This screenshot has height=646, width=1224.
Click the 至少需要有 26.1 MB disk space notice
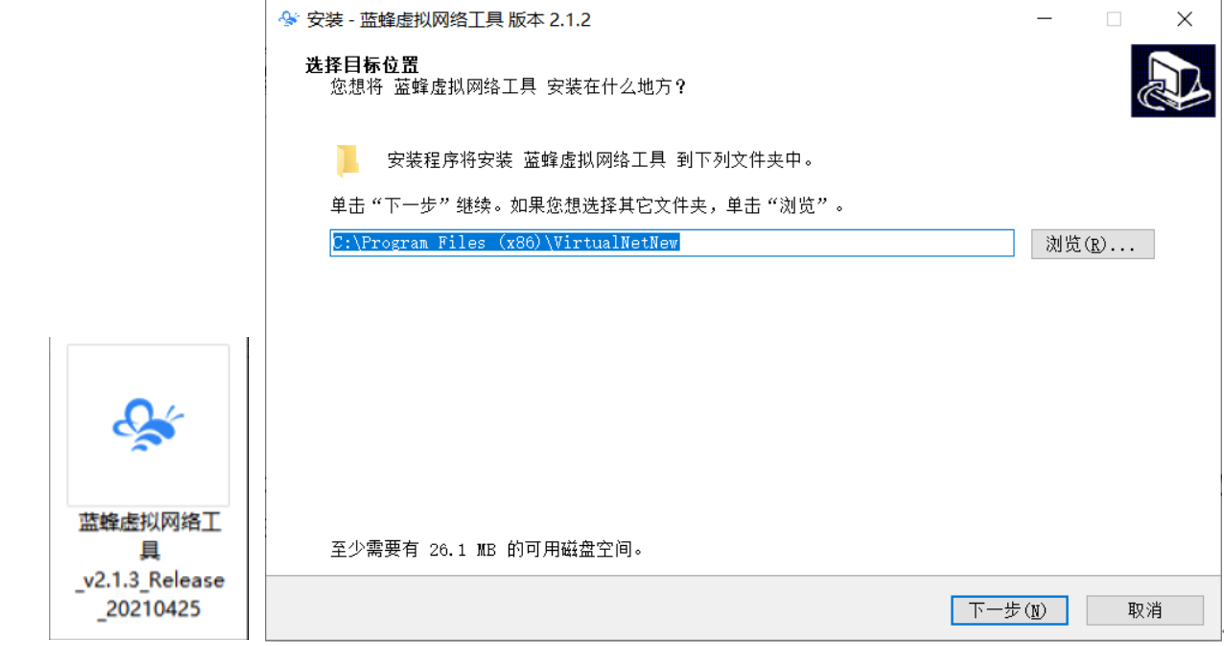(487, 549)
